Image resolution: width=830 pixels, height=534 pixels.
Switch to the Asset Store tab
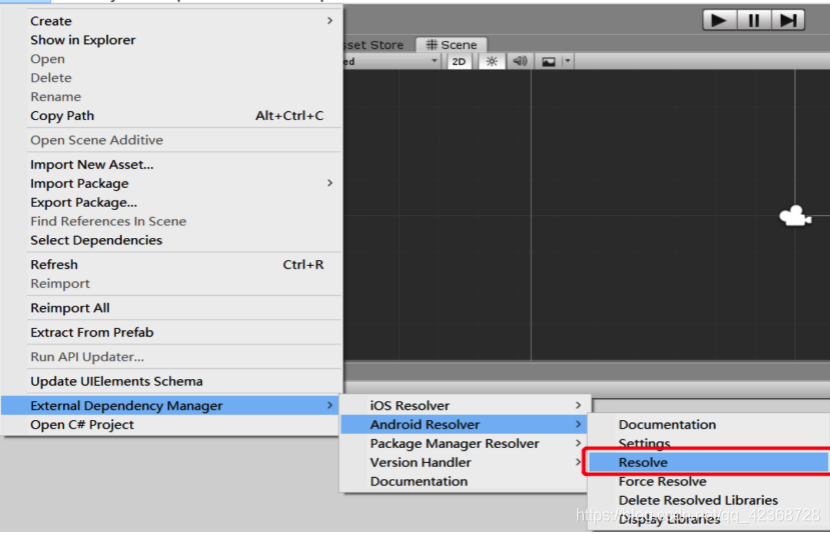click(x=375, y=45)
